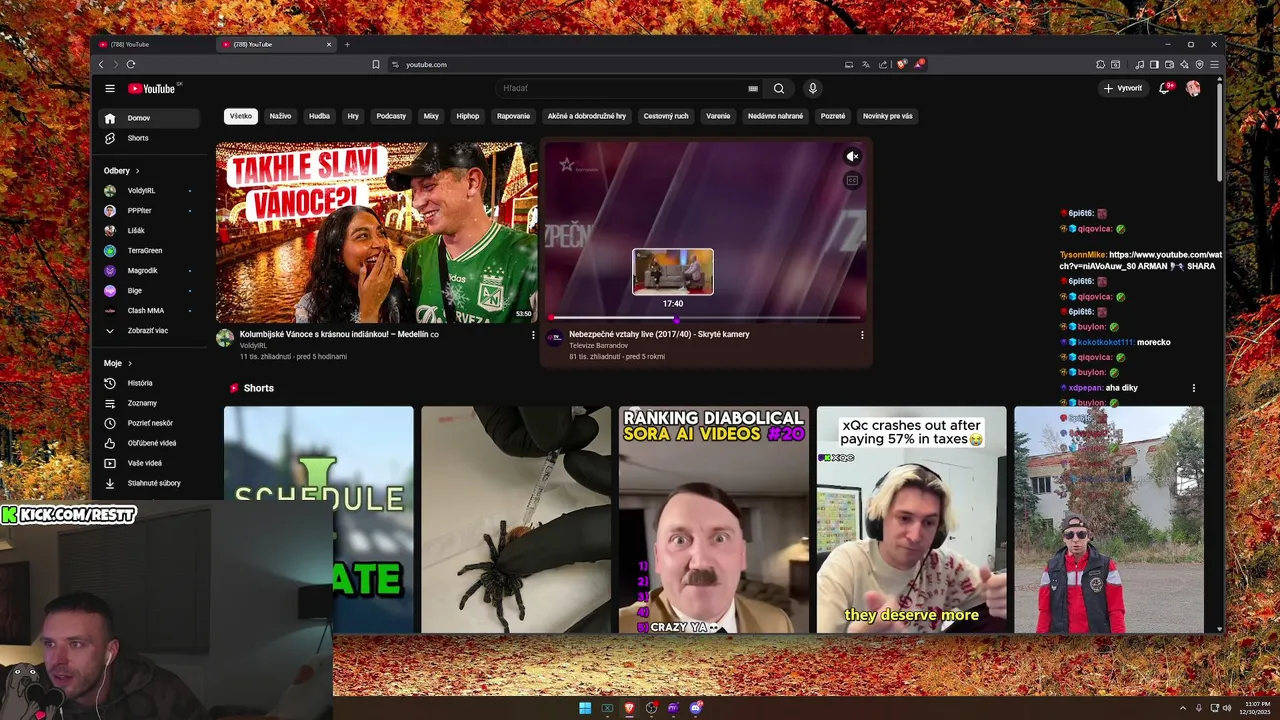
Task: Open the media control music note icon
Action: (x=1139, y=64)
